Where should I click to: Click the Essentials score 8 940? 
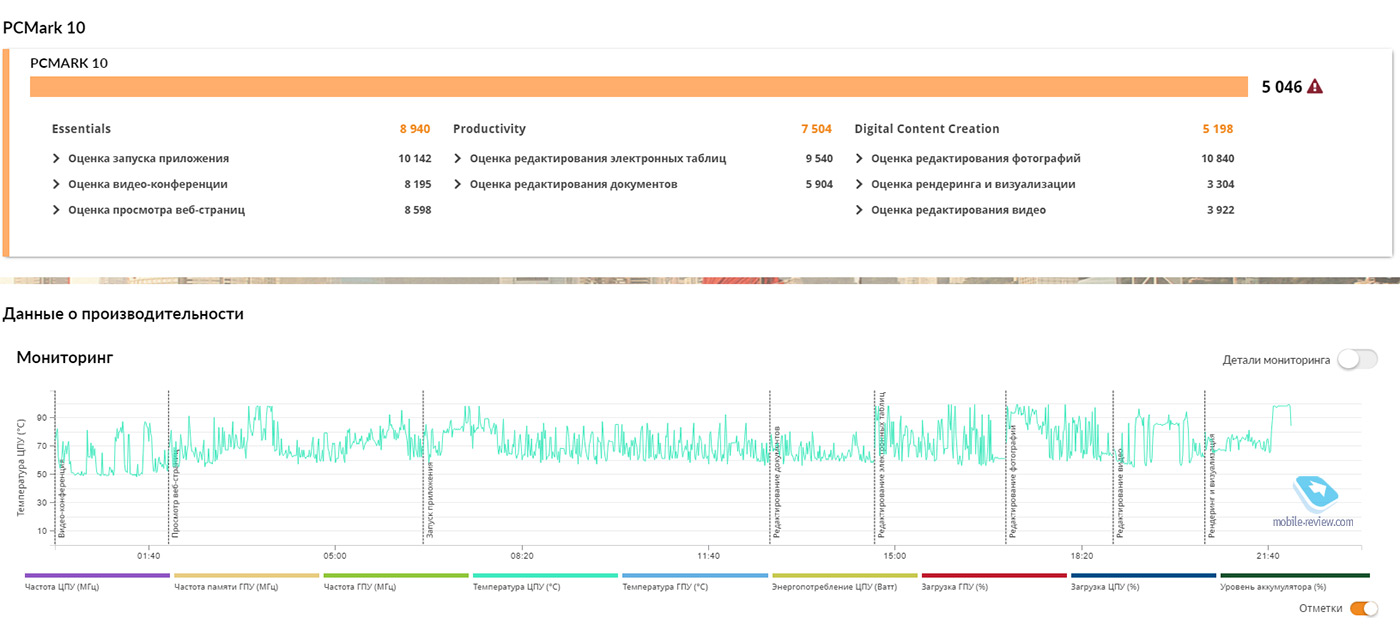[415, 129]
